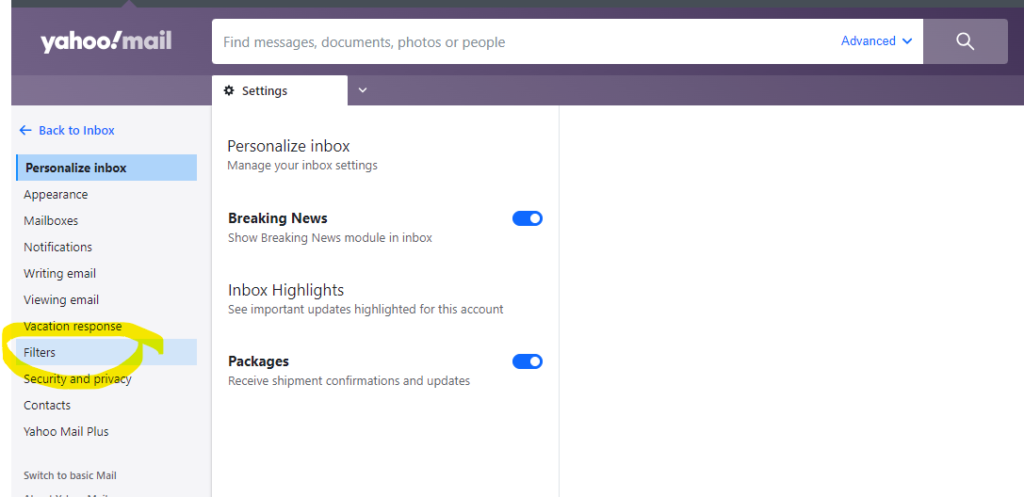Go to Appearance settings

click(x=56, y=195)
